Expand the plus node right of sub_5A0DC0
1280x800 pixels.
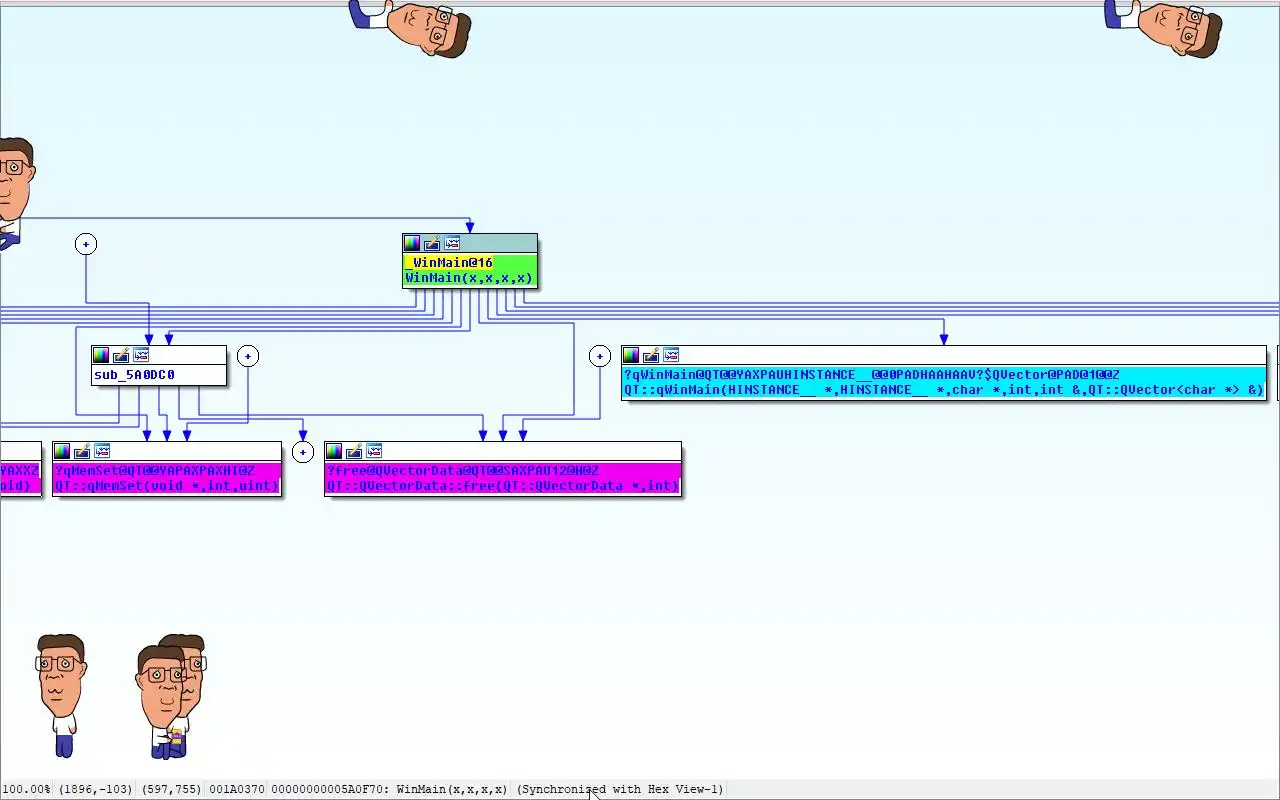click(x=248, y=356)
